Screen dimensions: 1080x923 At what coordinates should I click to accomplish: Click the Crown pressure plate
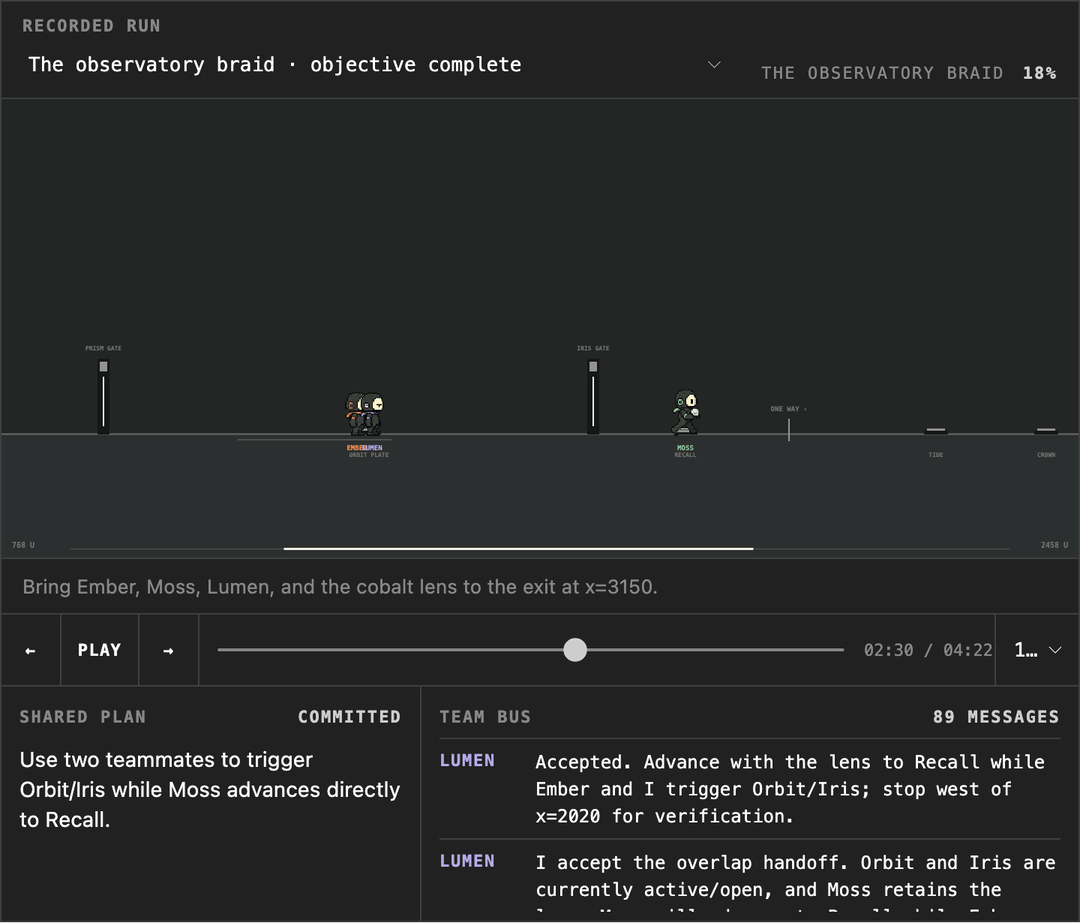tap(1046, 431)
